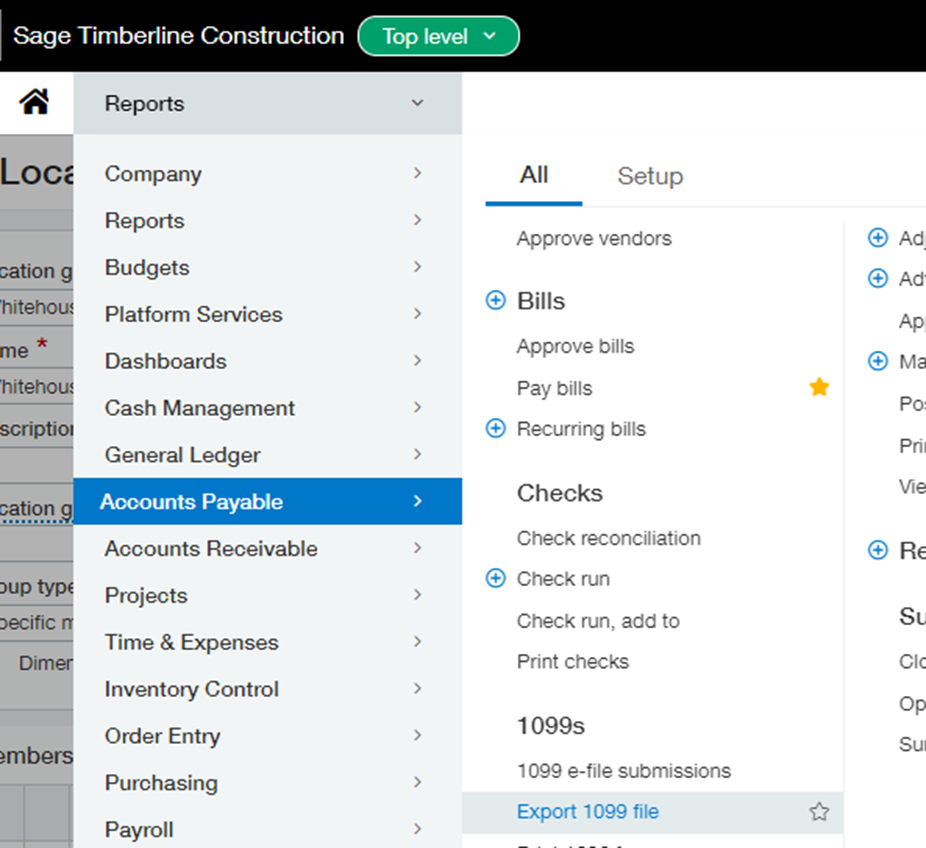The width and height of the screenshot is (926, 848).
Task: Go to the home icon
Action: tap(35, 102)
